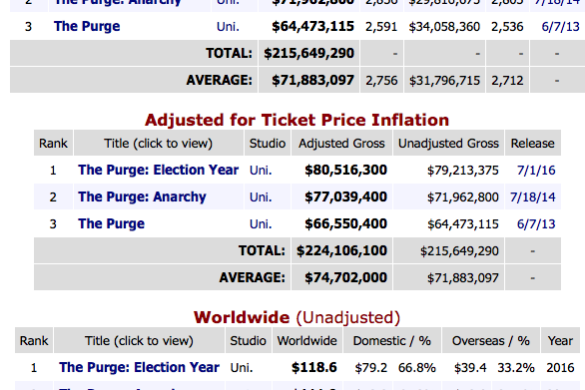Click Uni. studio next to $77,039,400

[260, 197]
